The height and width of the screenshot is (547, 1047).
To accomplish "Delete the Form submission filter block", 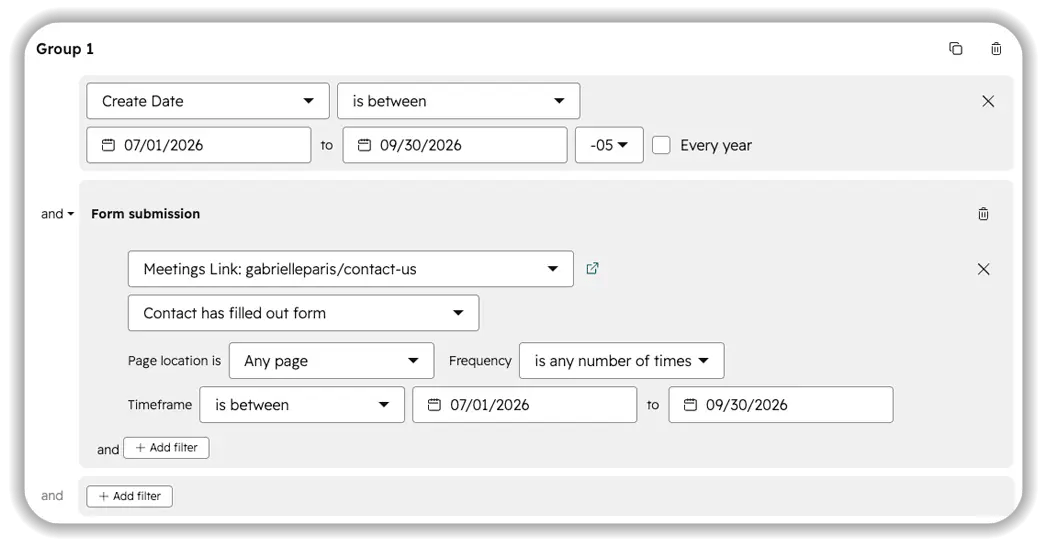I will pyautogui.click(x=983, y=214).
